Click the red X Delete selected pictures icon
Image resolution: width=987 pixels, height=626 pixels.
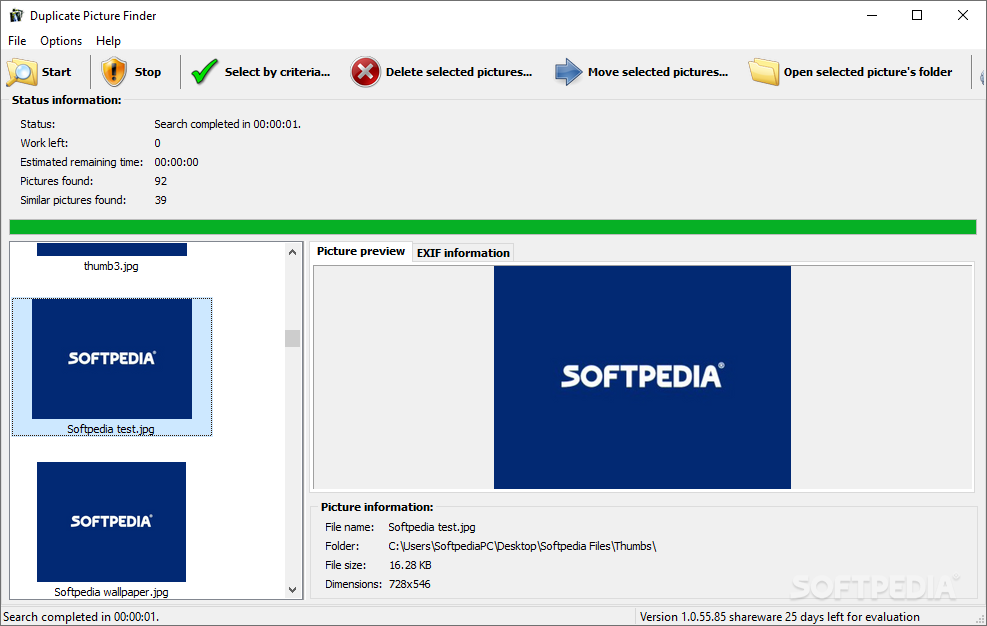(x=366, y=72)
